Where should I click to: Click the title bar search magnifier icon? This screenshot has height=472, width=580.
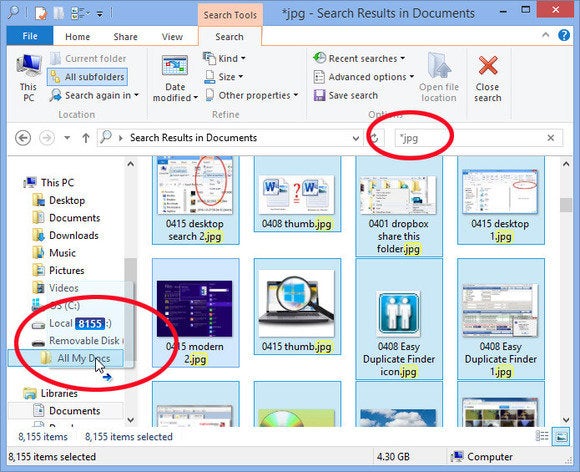coord(13,13)
